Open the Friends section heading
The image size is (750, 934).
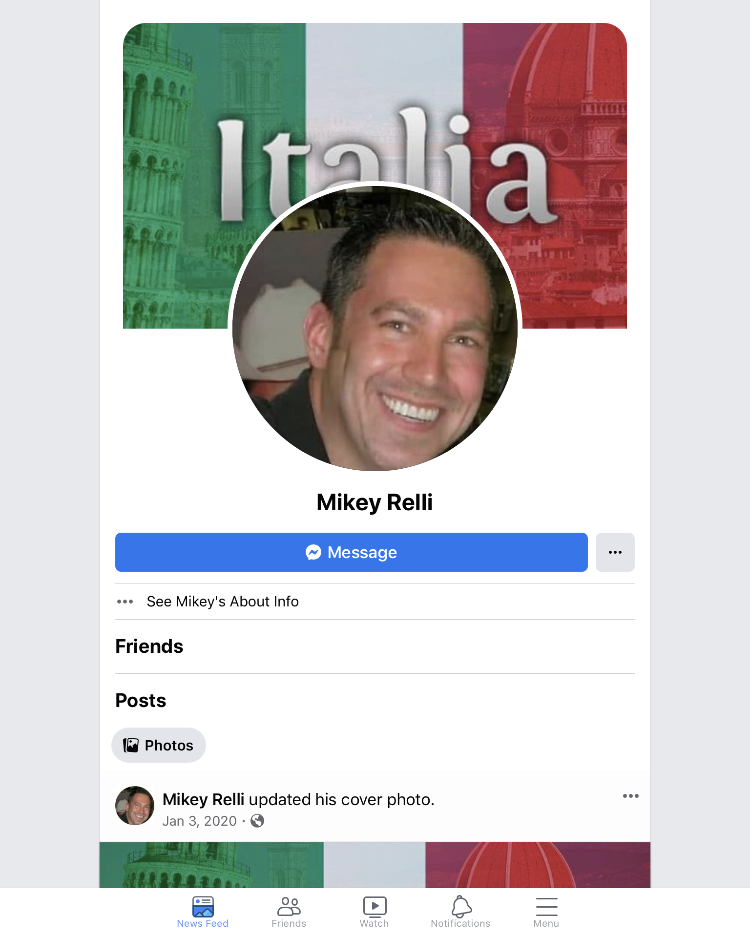pyautogui.click(x=149, y=646)
